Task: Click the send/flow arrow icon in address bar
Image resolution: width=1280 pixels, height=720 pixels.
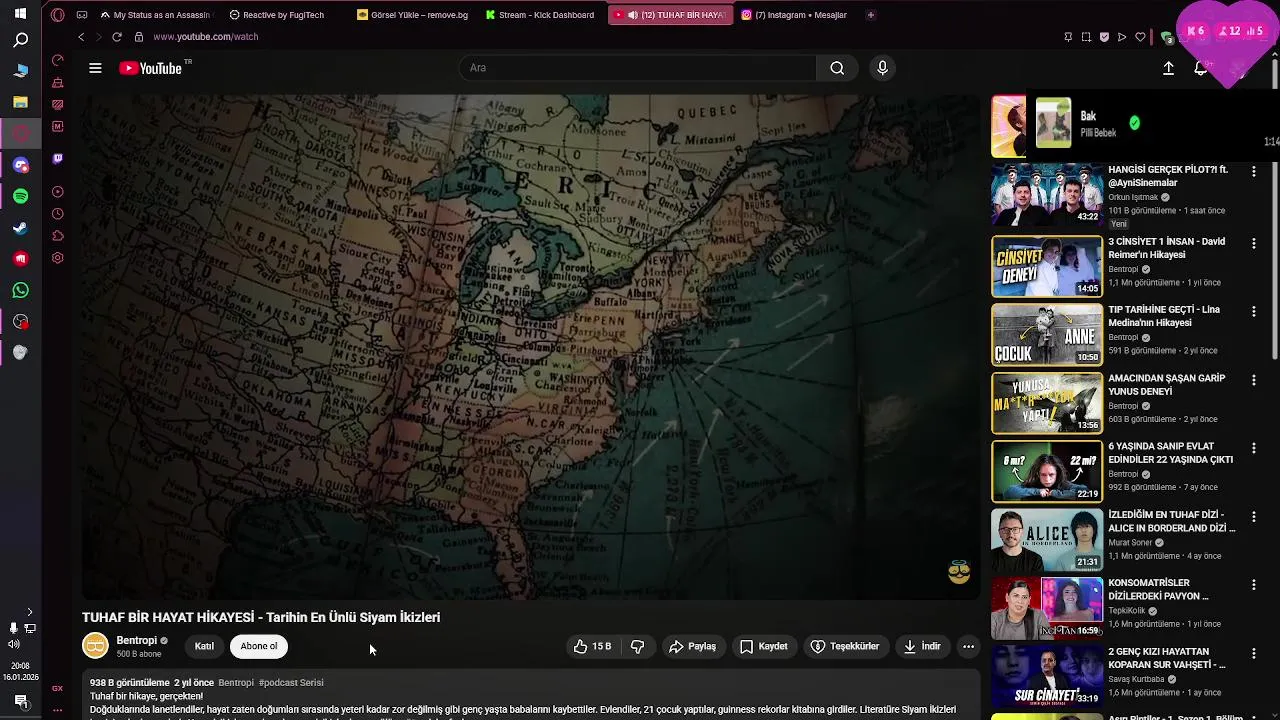Action: (x=1122, y=37)
